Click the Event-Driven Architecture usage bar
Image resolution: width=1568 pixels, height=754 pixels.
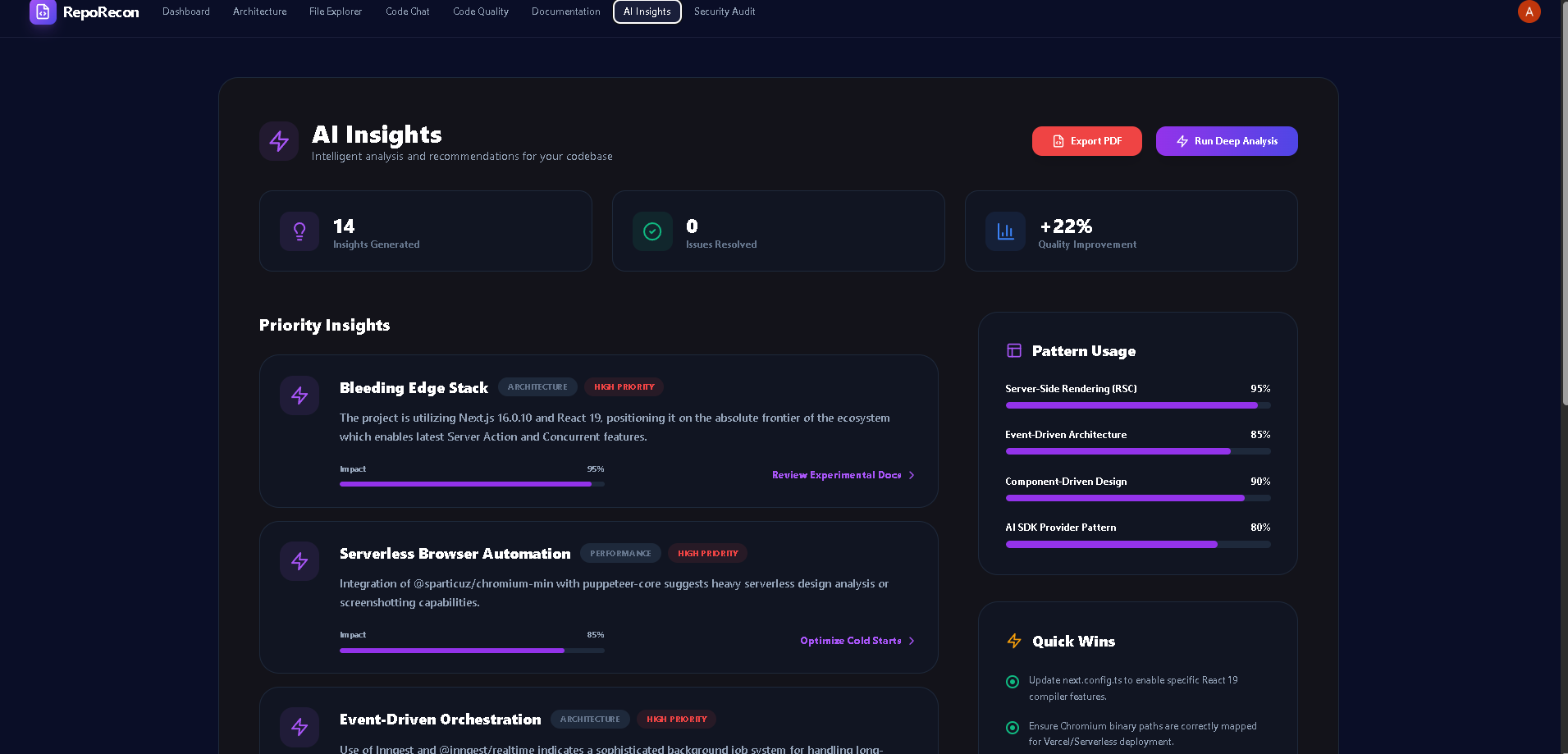(x=1138, y=451)
